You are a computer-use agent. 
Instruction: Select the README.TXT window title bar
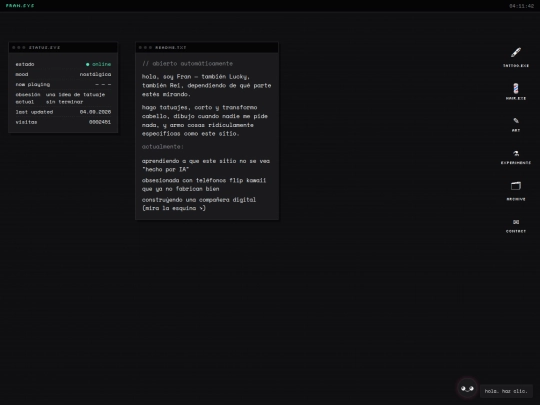[207, 48]
